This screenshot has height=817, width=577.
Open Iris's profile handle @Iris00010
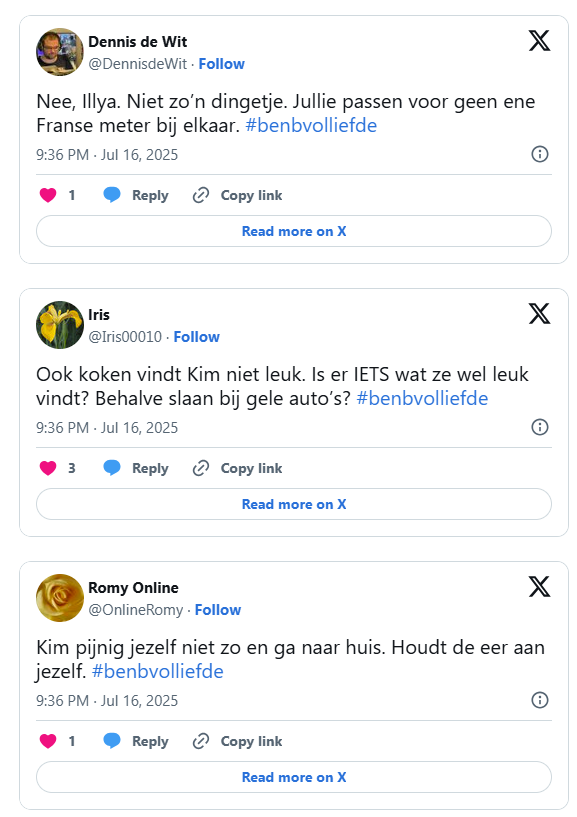tap(128, 337)
